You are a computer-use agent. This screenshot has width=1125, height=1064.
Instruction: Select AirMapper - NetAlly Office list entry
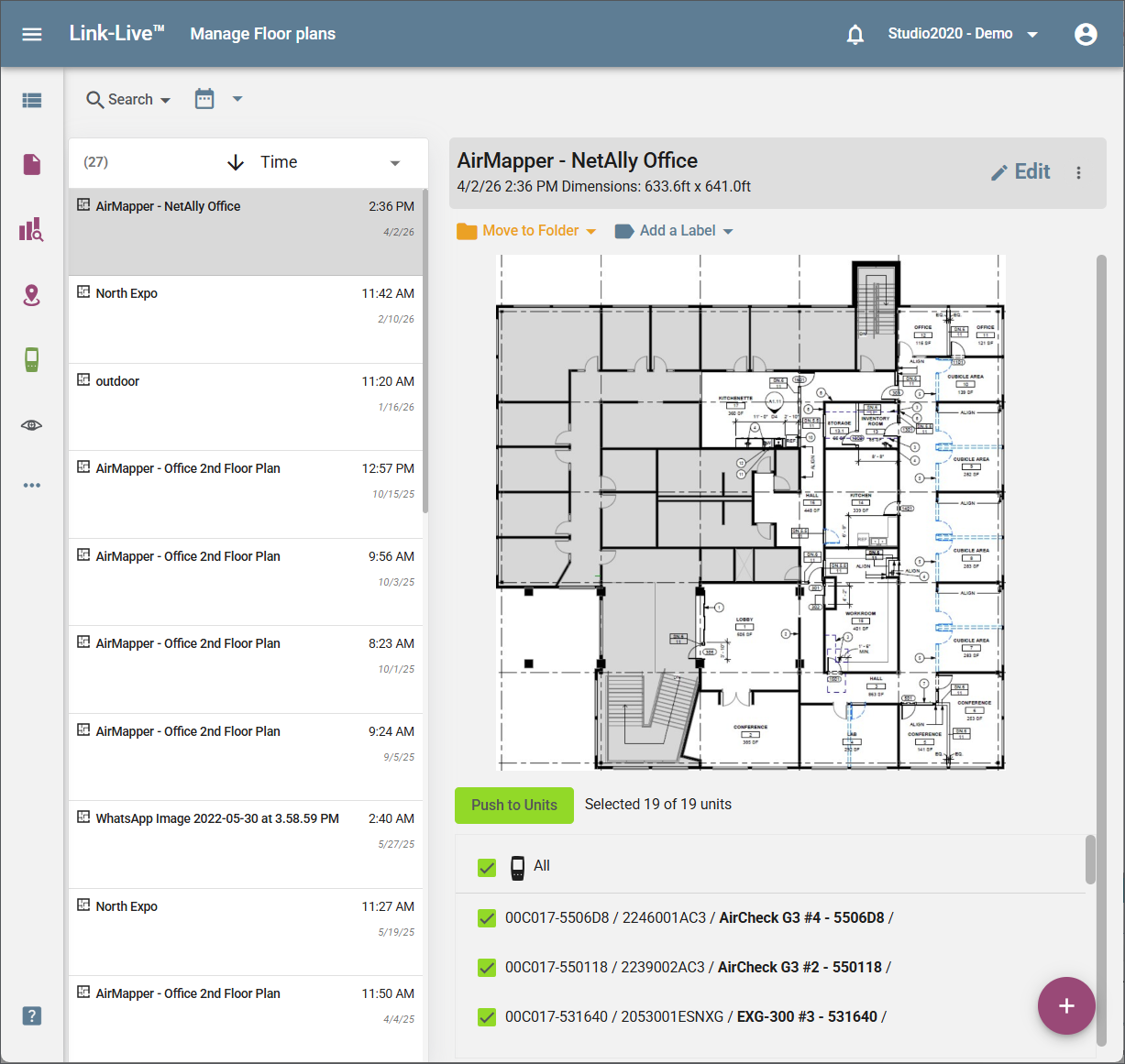click(246, 232)
